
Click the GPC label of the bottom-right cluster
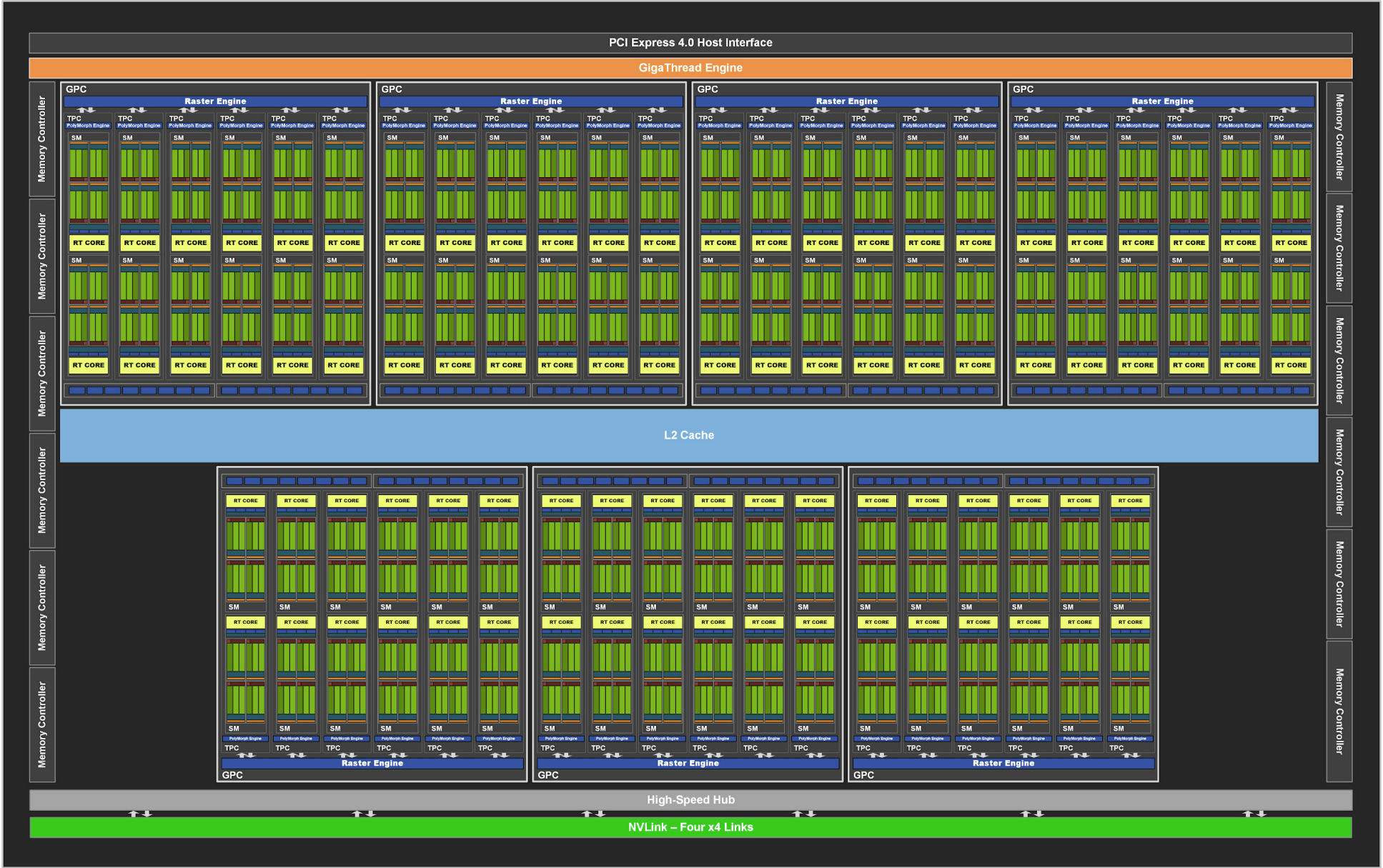click(863, 775)
